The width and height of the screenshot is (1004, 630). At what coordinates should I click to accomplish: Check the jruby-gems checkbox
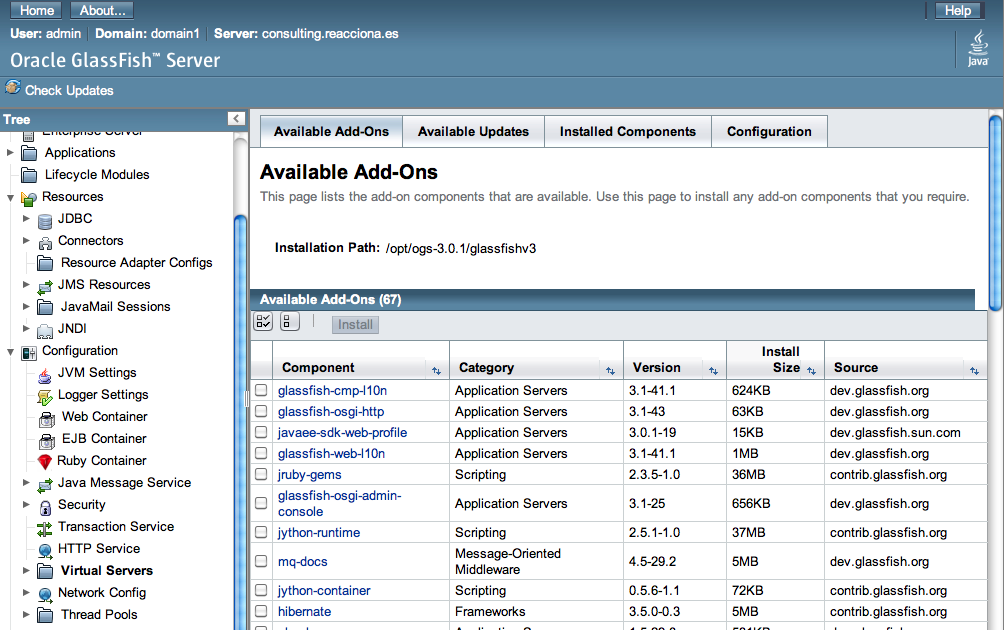tap(261, 474)
